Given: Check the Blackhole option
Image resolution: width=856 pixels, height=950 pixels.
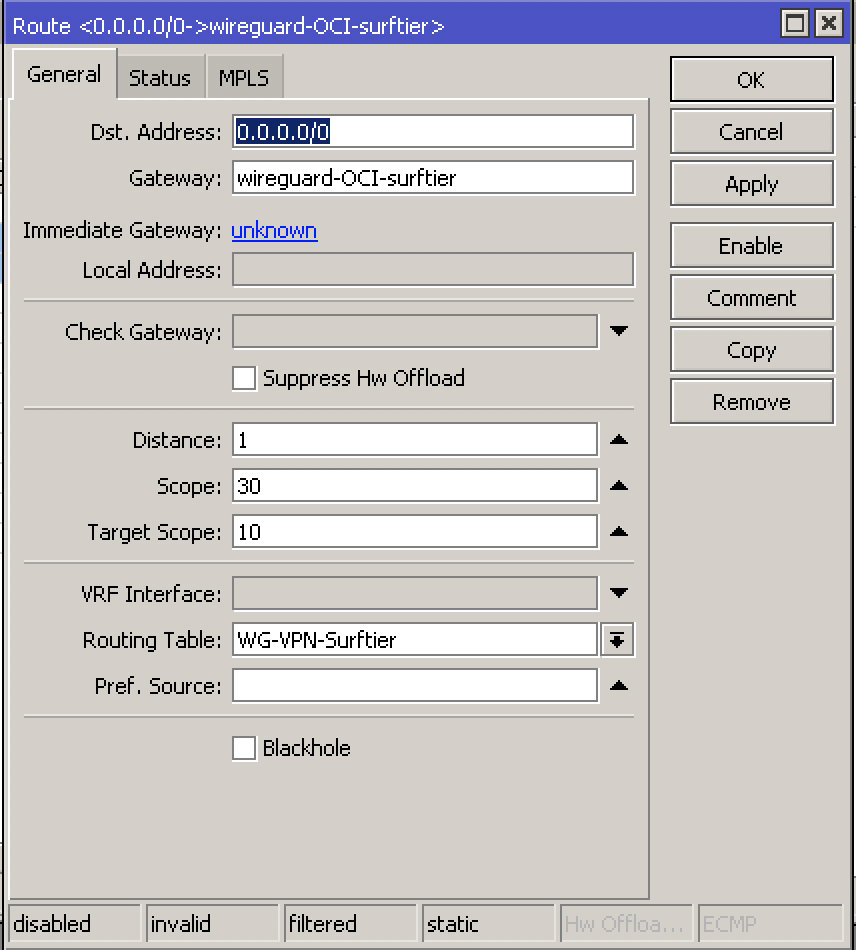Looking at the screenshot, I should click(243, 747).
